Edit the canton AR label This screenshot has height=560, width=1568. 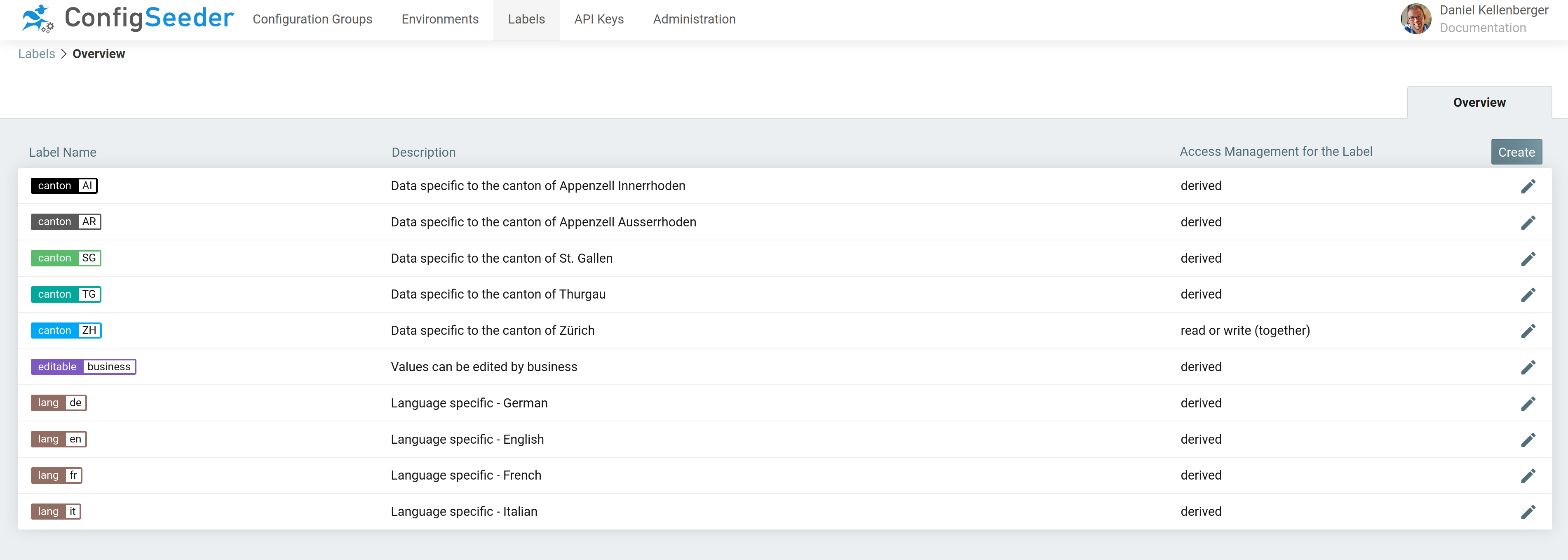(x=1528, y=222)
